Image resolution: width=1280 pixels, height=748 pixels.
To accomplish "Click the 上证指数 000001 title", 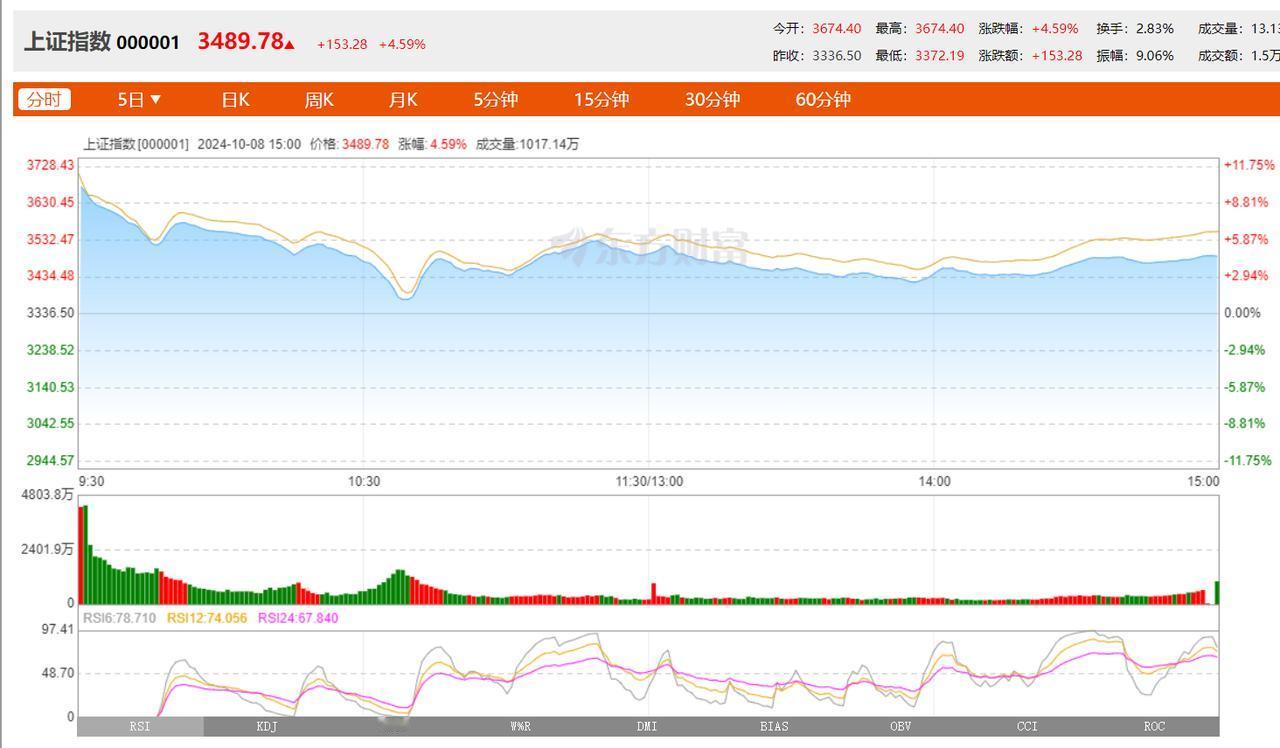I will 102,42.
